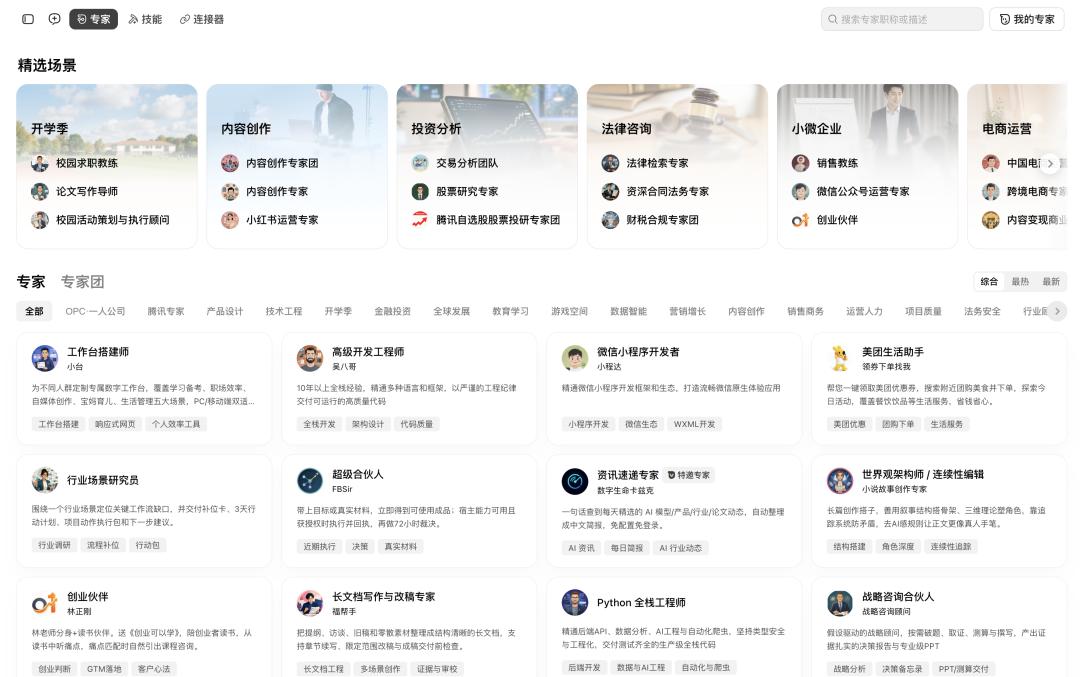Click 股票研究专家 avatar icon

(x=420, y=191)
